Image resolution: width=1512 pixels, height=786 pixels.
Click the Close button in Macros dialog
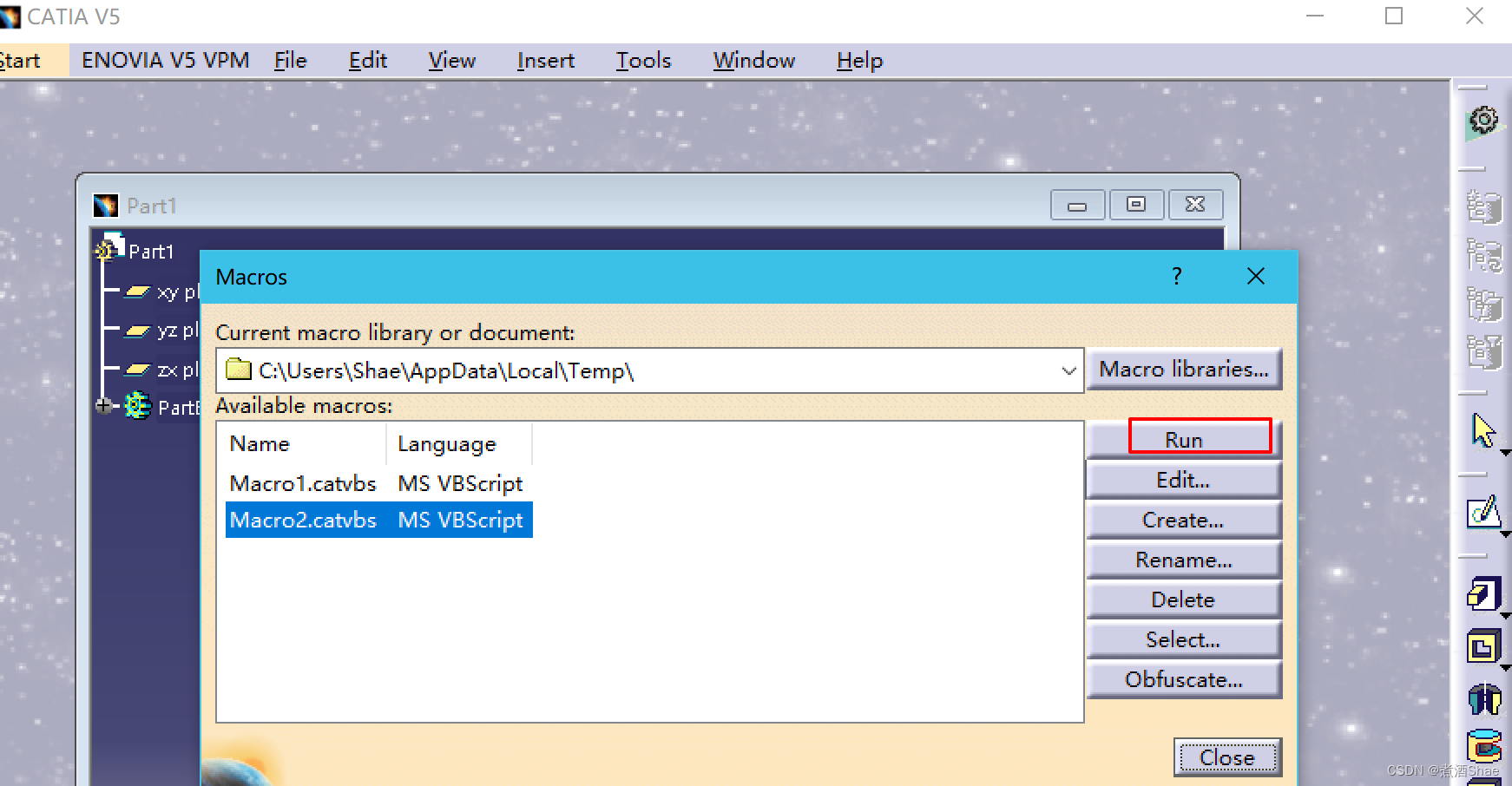1226,757
